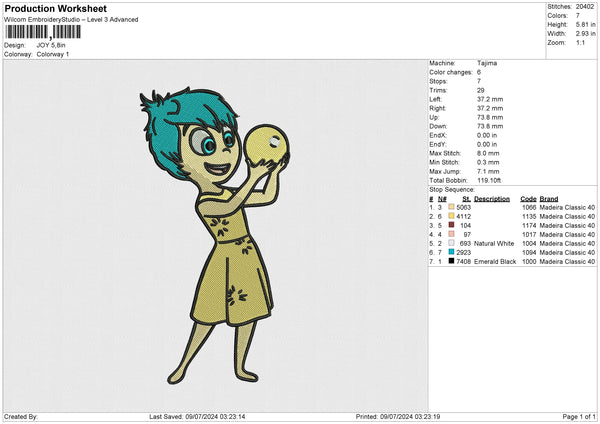Select the teal thread swatch for code 1094
This screenshot has height=424, width=600.
451,252
